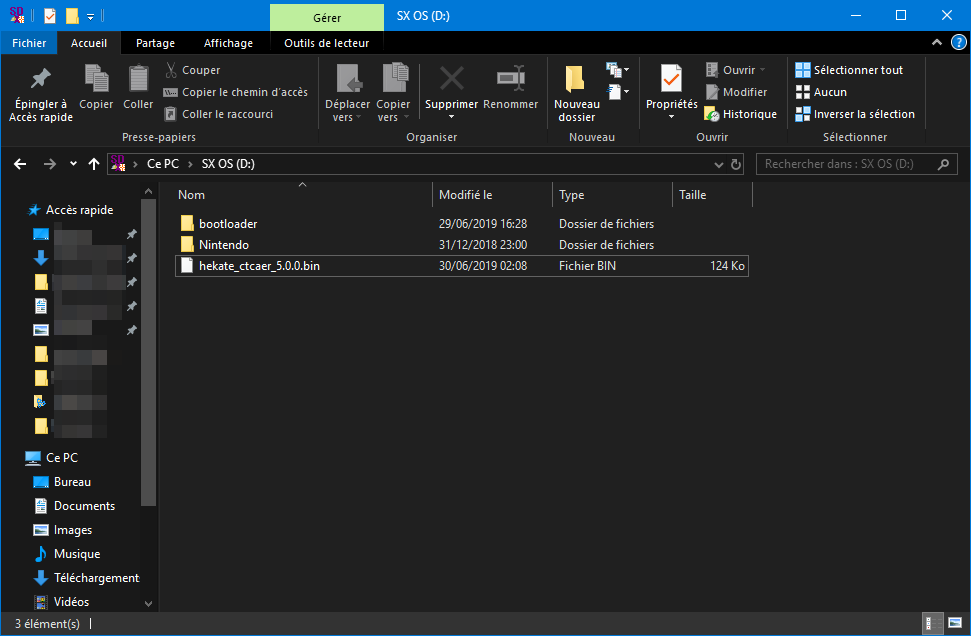Click Inverser la sélection
Screen dimensions: 971x636
pyautogui.click(x=855, y=114)
